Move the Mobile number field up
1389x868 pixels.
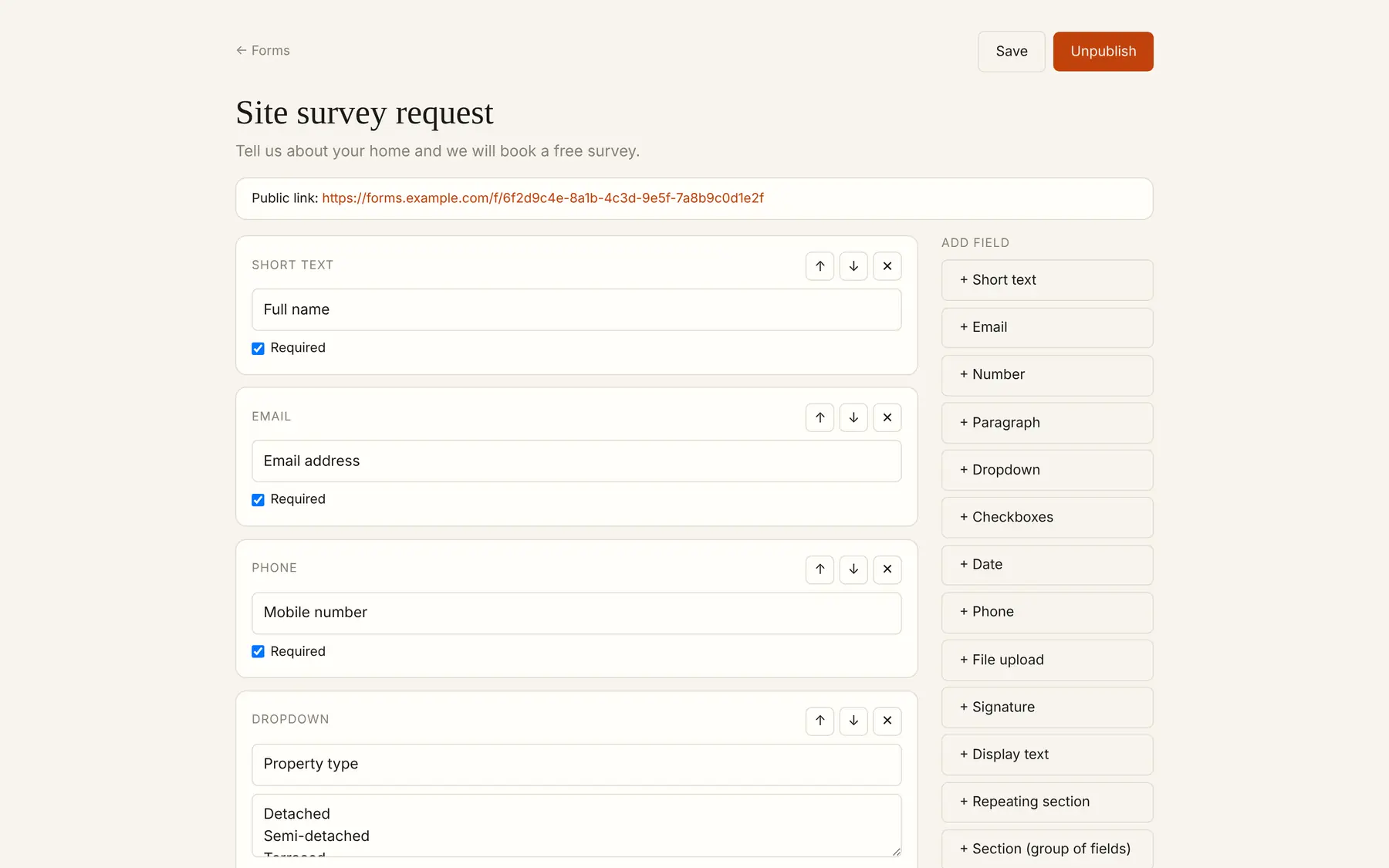point(820,569)
